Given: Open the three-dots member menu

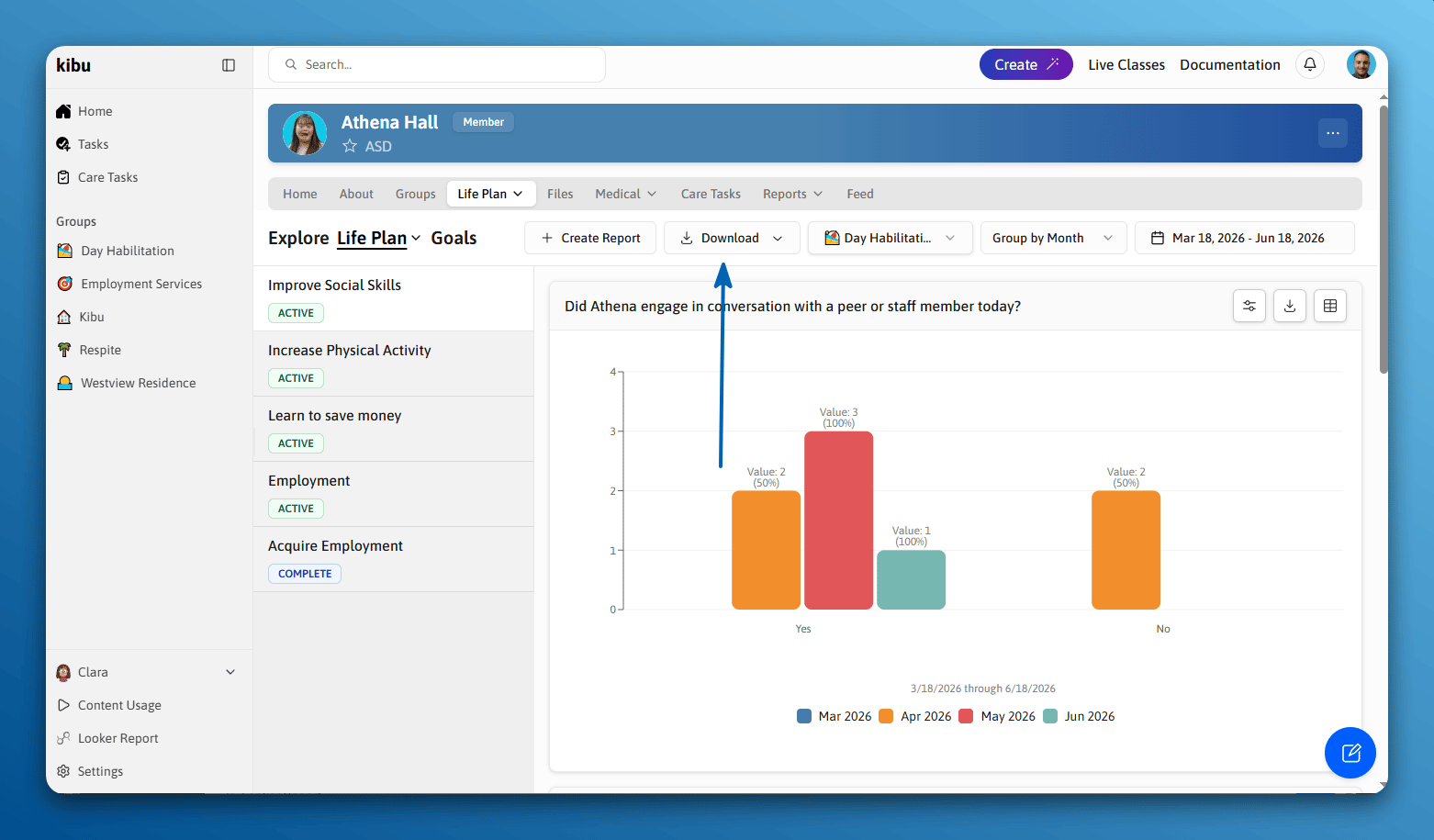Looking at the screenshot, I should (x=1333, y=133).
